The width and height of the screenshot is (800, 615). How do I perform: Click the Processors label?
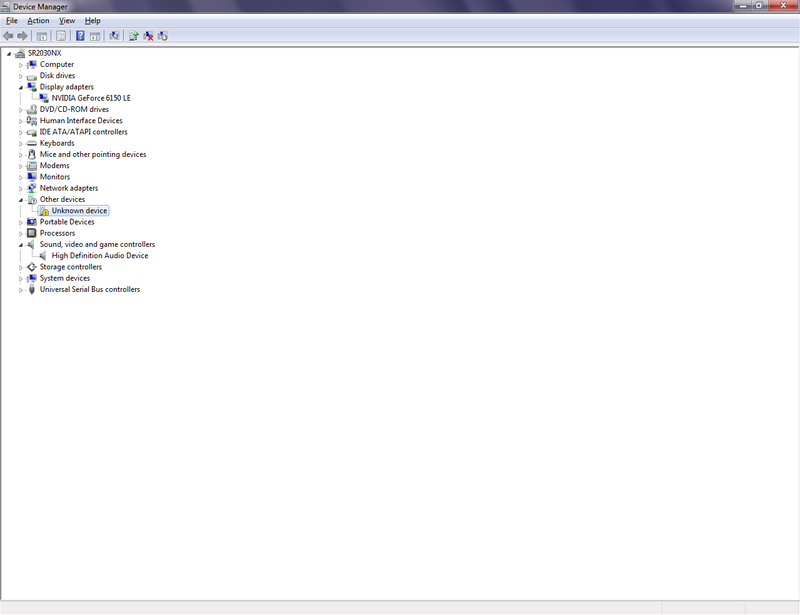pyautogui.click(x=57, y=233)
